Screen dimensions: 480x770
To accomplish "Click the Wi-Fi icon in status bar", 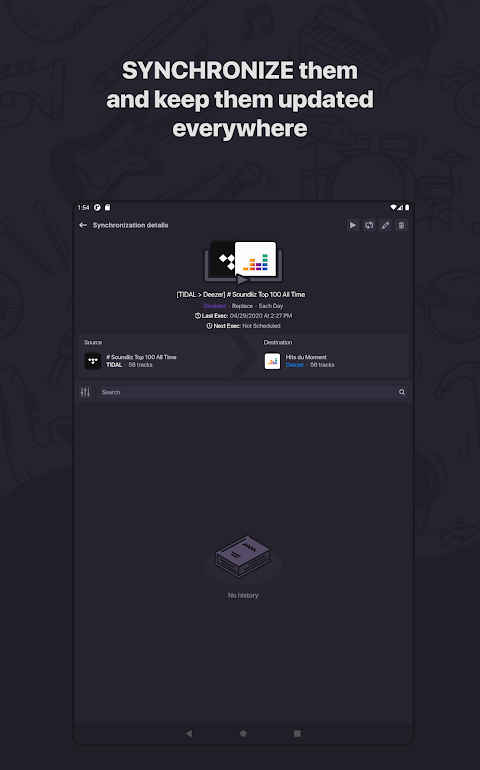I will tap(393, 208).
